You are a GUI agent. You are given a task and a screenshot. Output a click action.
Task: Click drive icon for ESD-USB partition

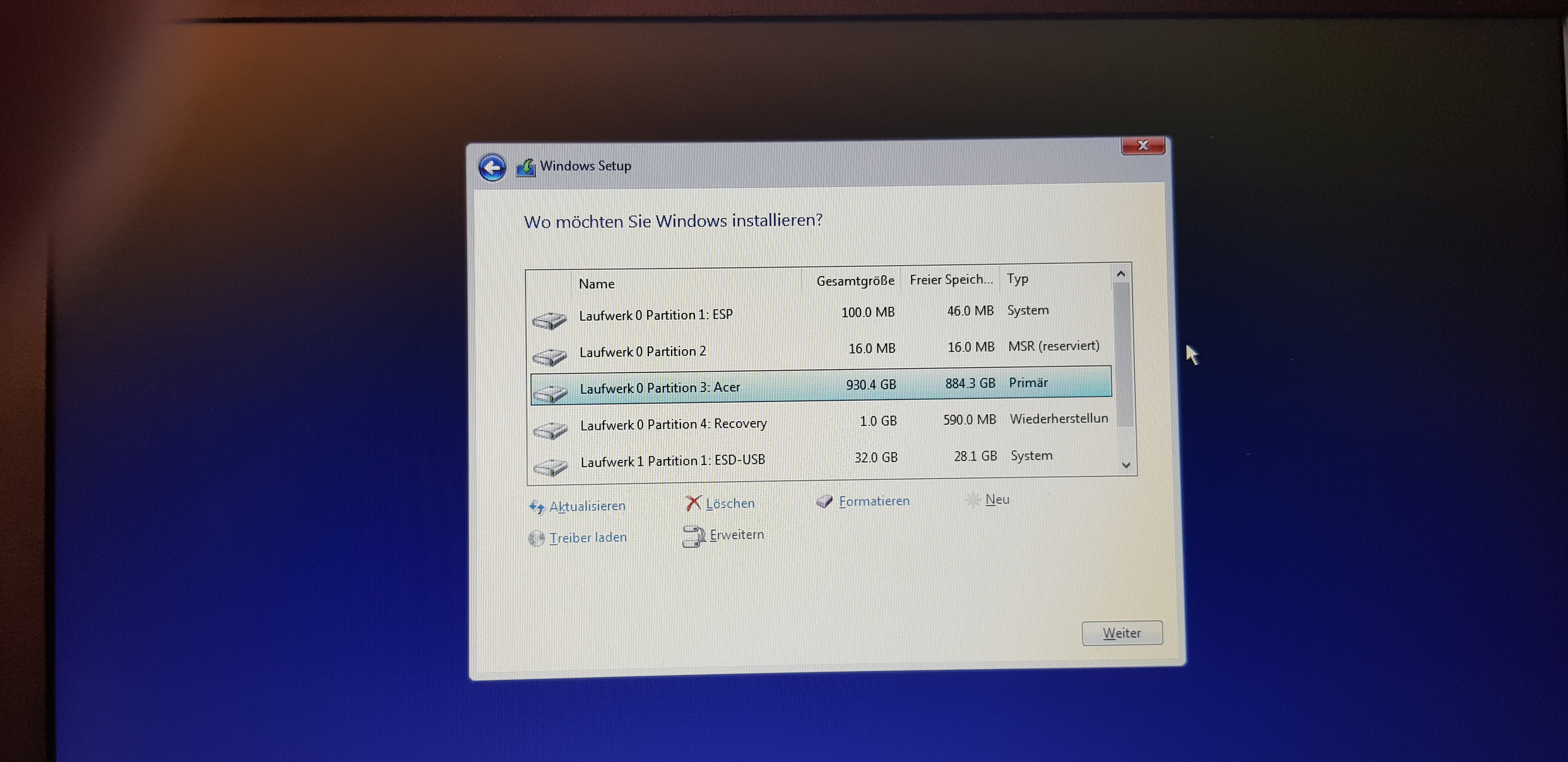551,467
